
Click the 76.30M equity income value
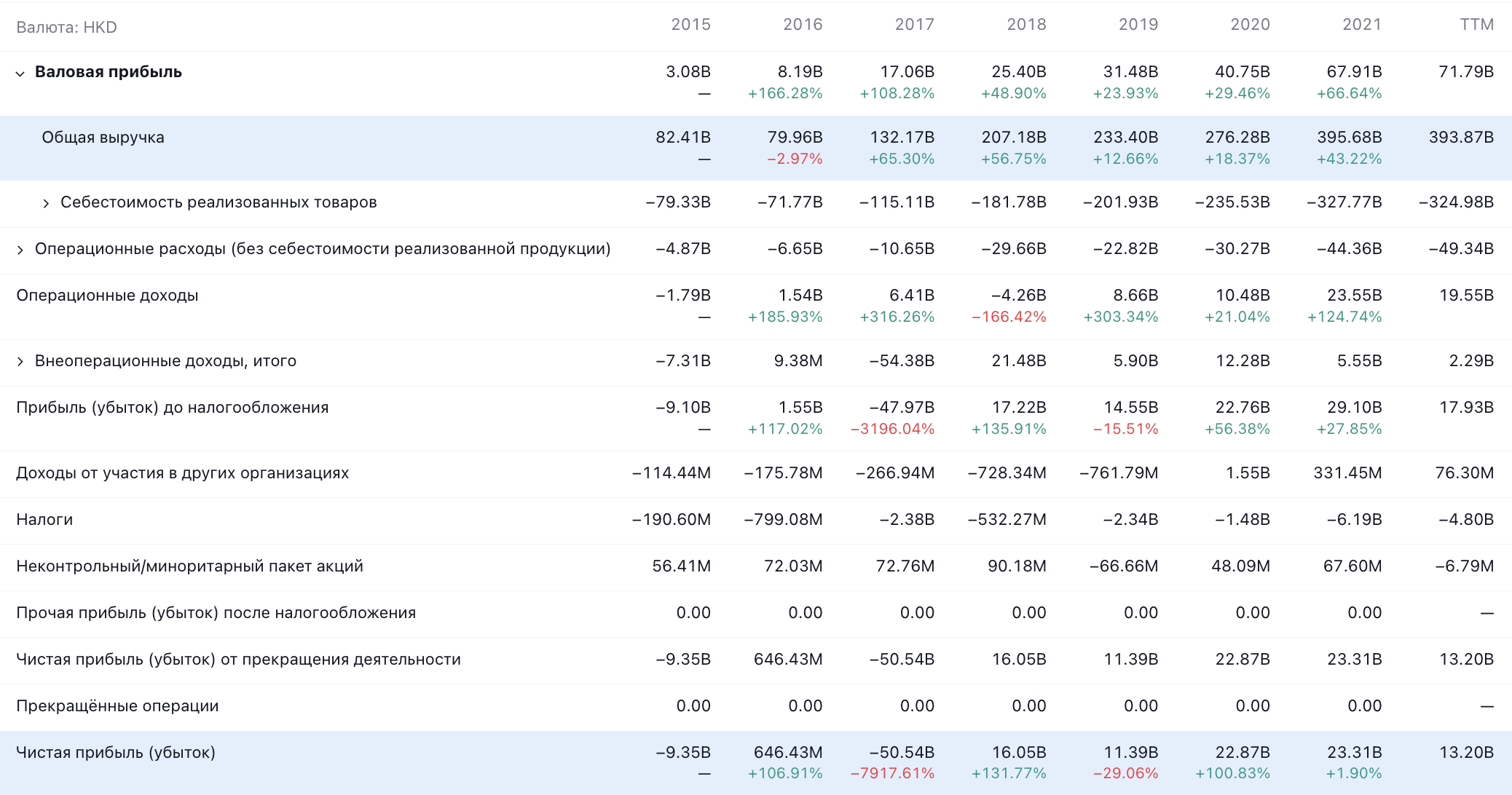tap(1464, 473)
